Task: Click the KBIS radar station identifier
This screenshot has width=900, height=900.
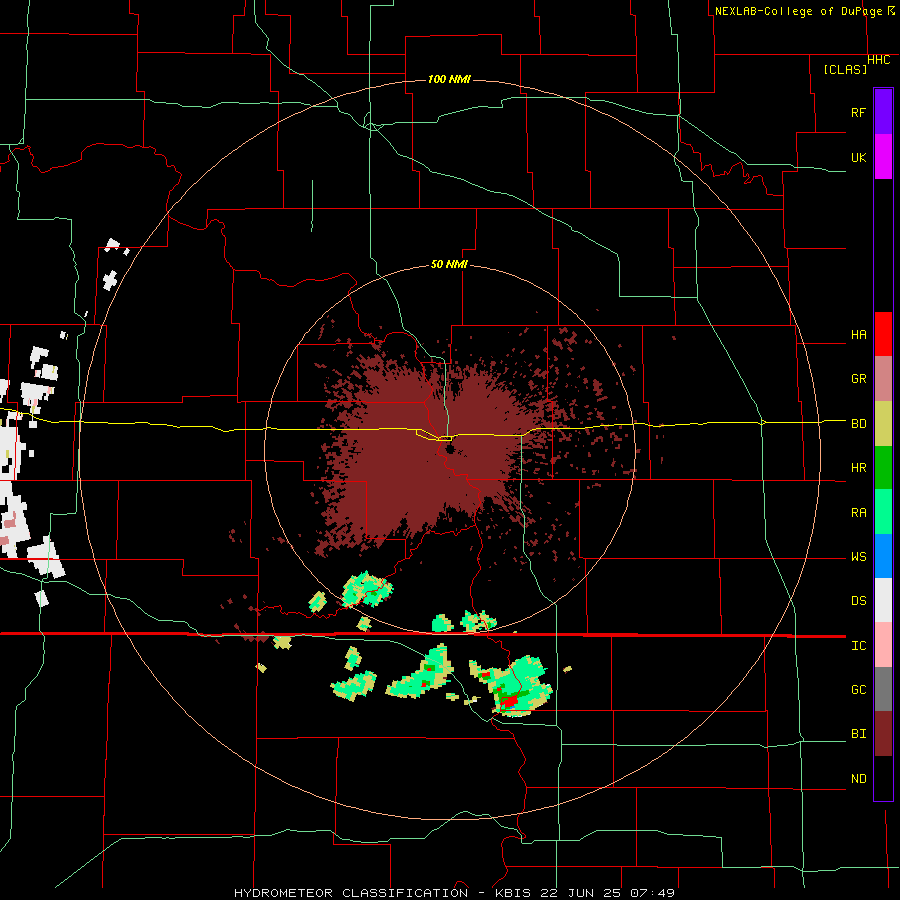Action: (513, 893)
